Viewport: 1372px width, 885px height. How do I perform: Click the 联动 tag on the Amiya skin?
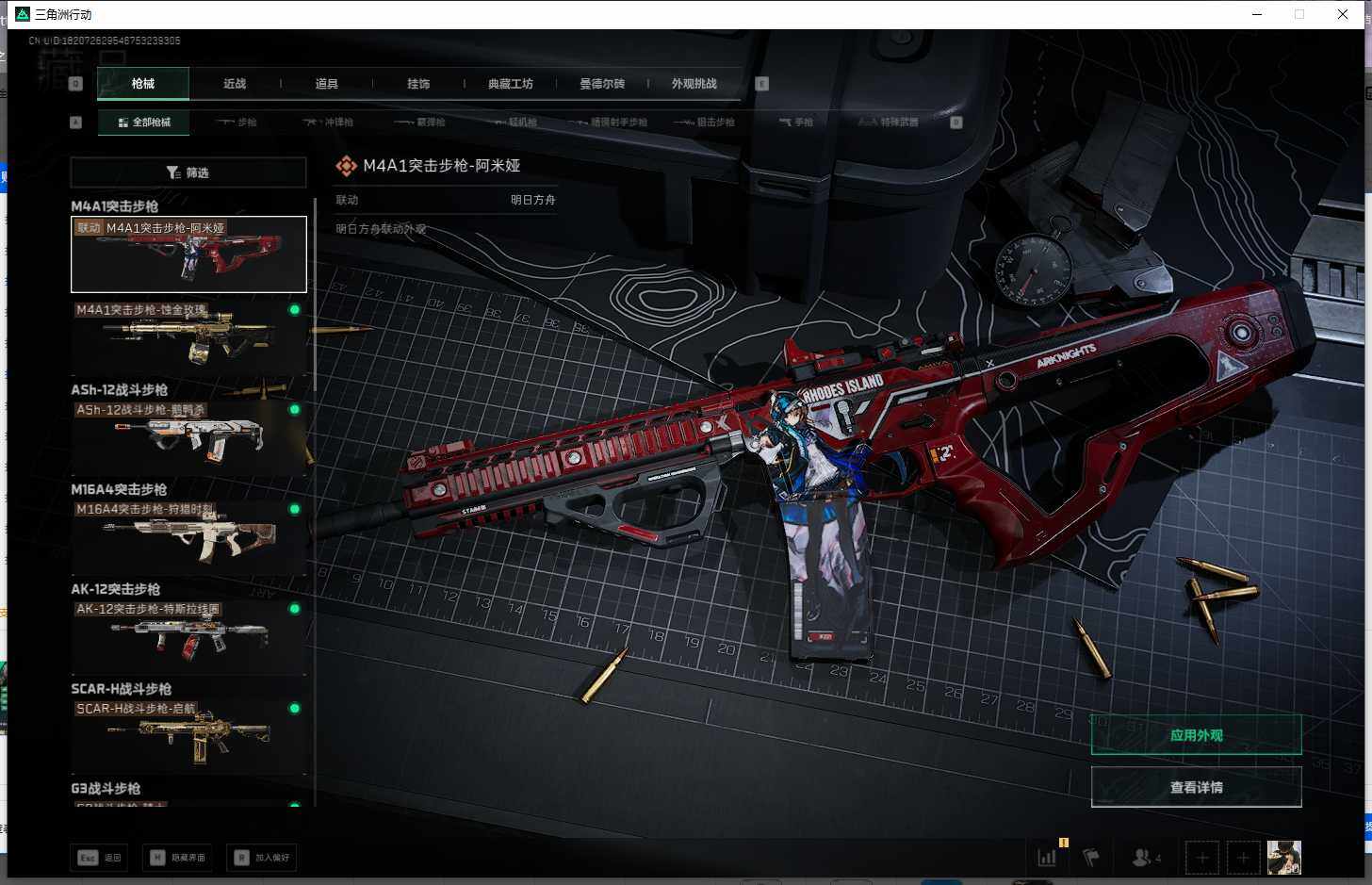point(90,228)
